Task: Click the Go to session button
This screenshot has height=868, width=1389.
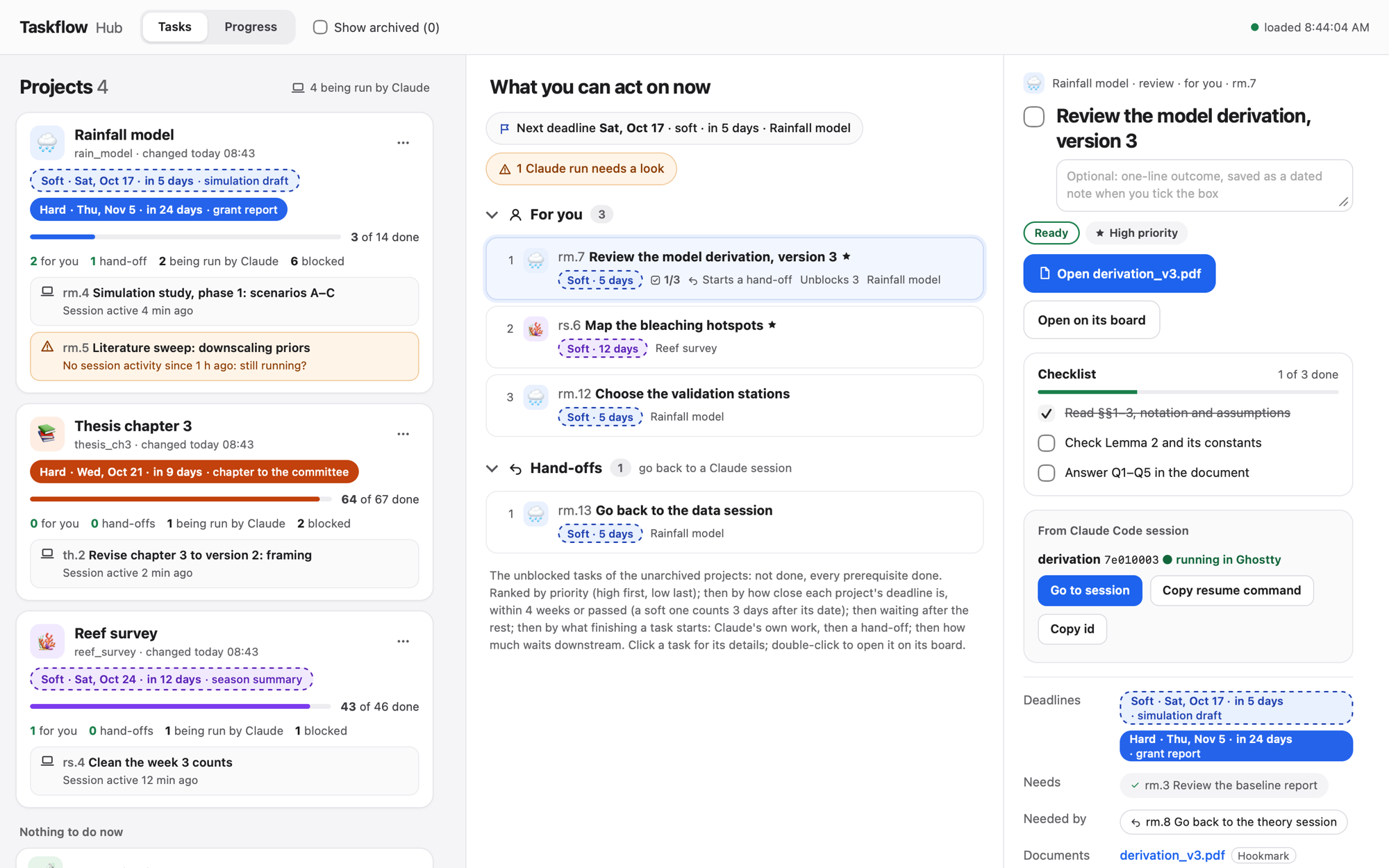Action: [1090, 590]
